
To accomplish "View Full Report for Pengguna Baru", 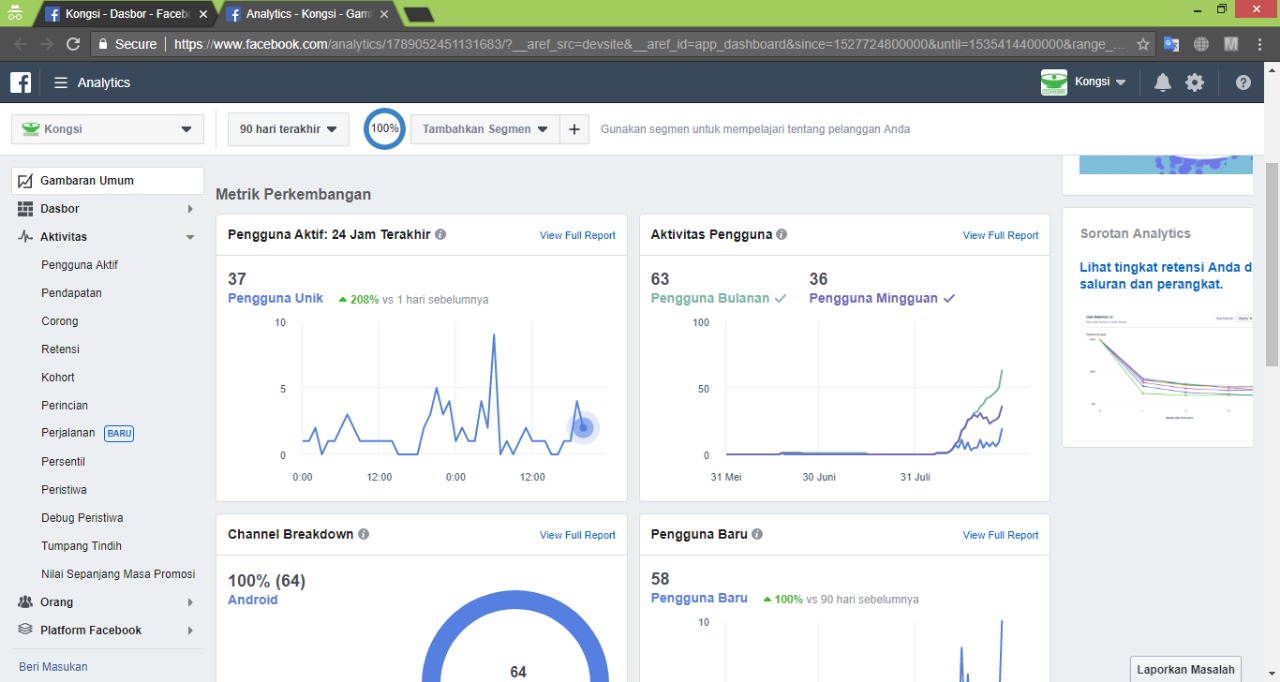I will (x=1001, y=535).
